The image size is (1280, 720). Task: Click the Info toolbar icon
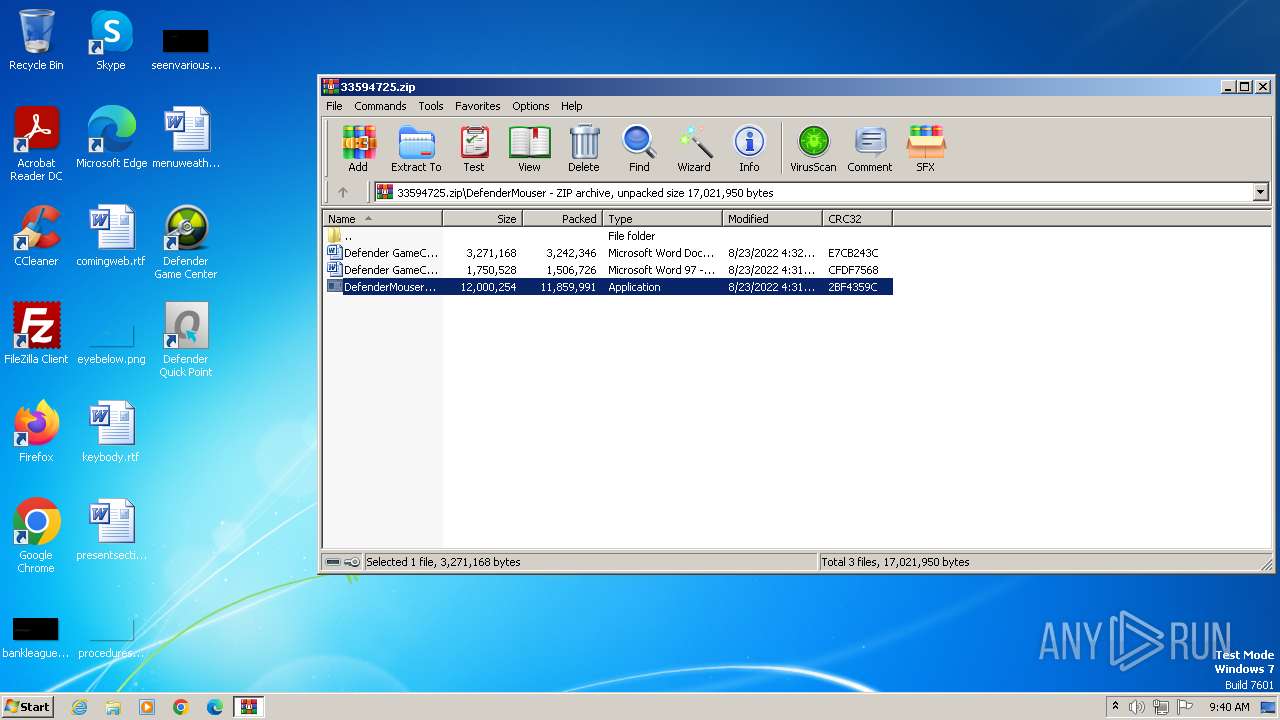click(x=749, y=148)
